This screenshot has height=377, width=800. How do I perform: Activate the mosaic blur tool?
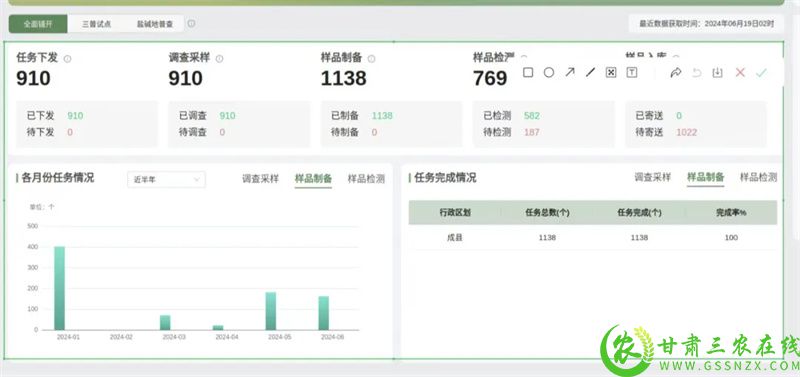click(x=611, y=72)
